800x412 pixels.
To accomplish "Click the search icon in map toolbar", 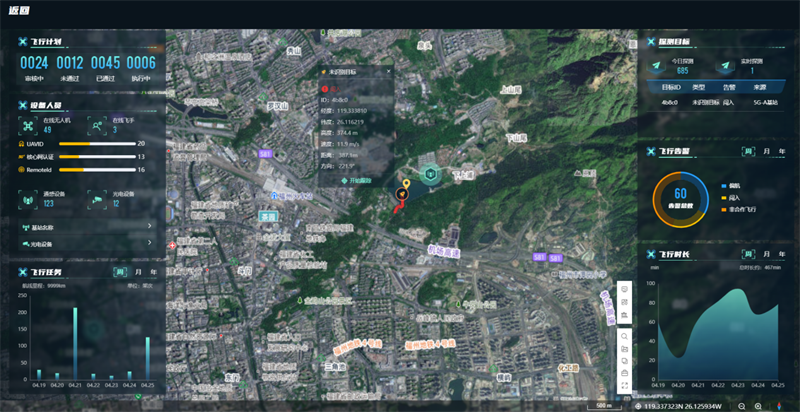I will point(624,336).
